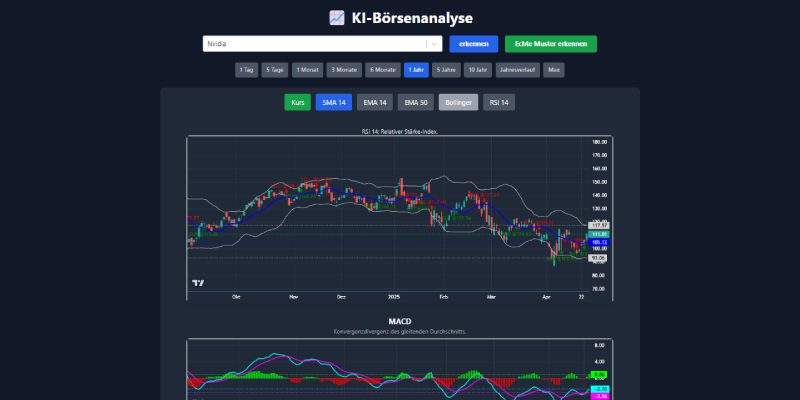800x400 pixels.
Task: Open the Jahresverlauf view
Action: tap(517, 70)
